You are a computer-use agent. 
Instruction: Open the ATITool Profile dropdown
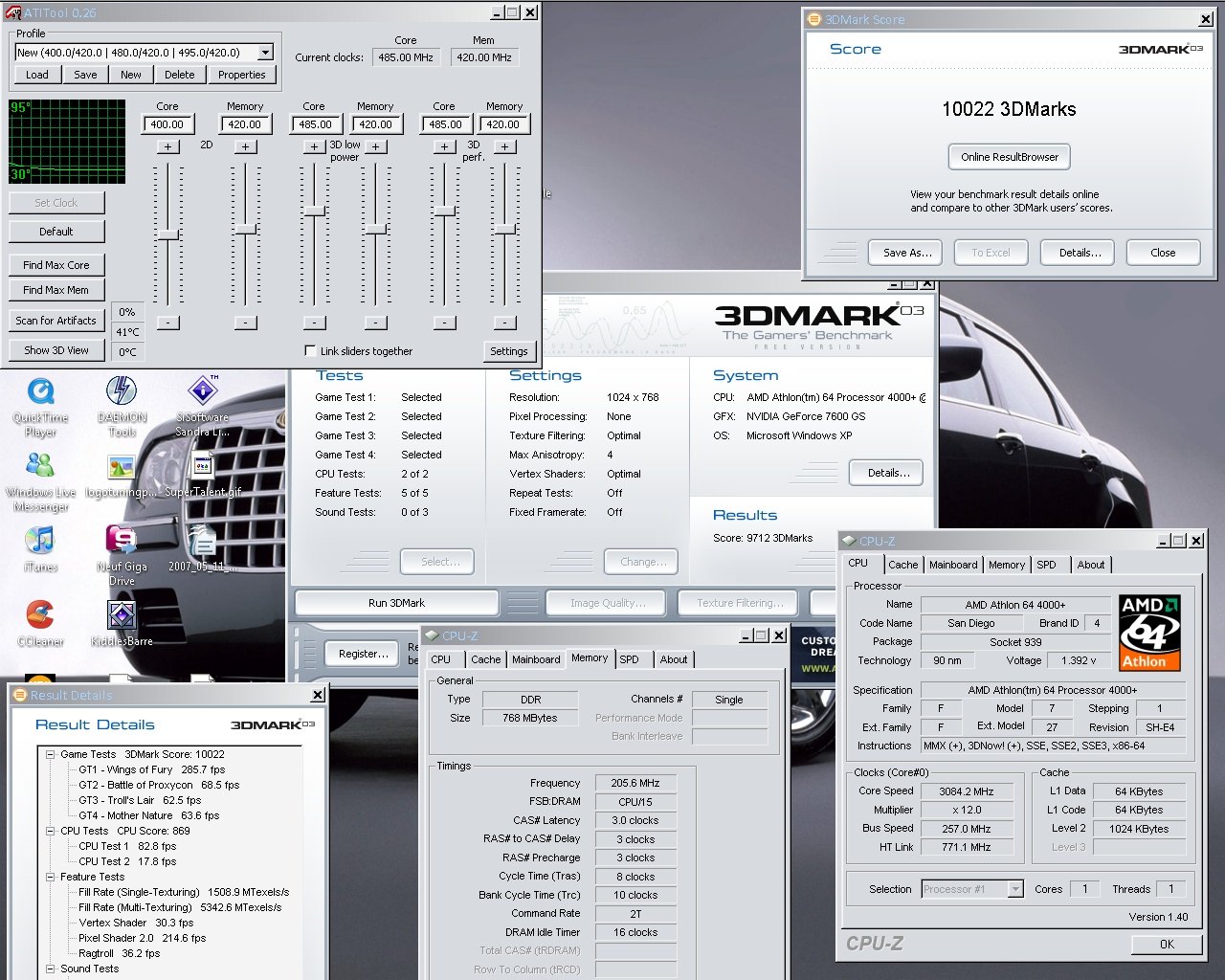coord(265,53)
